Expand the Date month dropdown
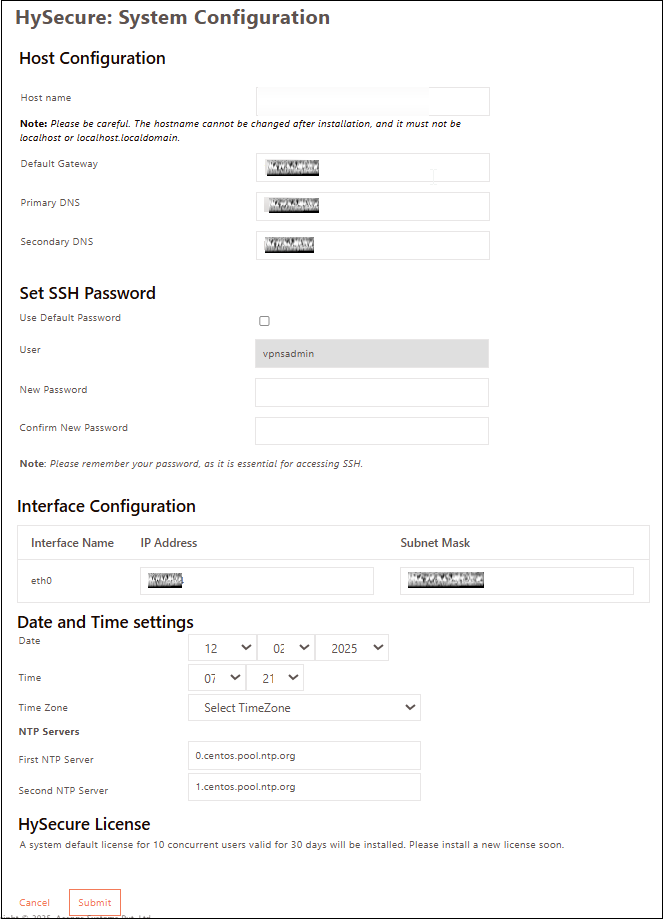The width and height of the screenshot is (663, 919). point(285,648)
